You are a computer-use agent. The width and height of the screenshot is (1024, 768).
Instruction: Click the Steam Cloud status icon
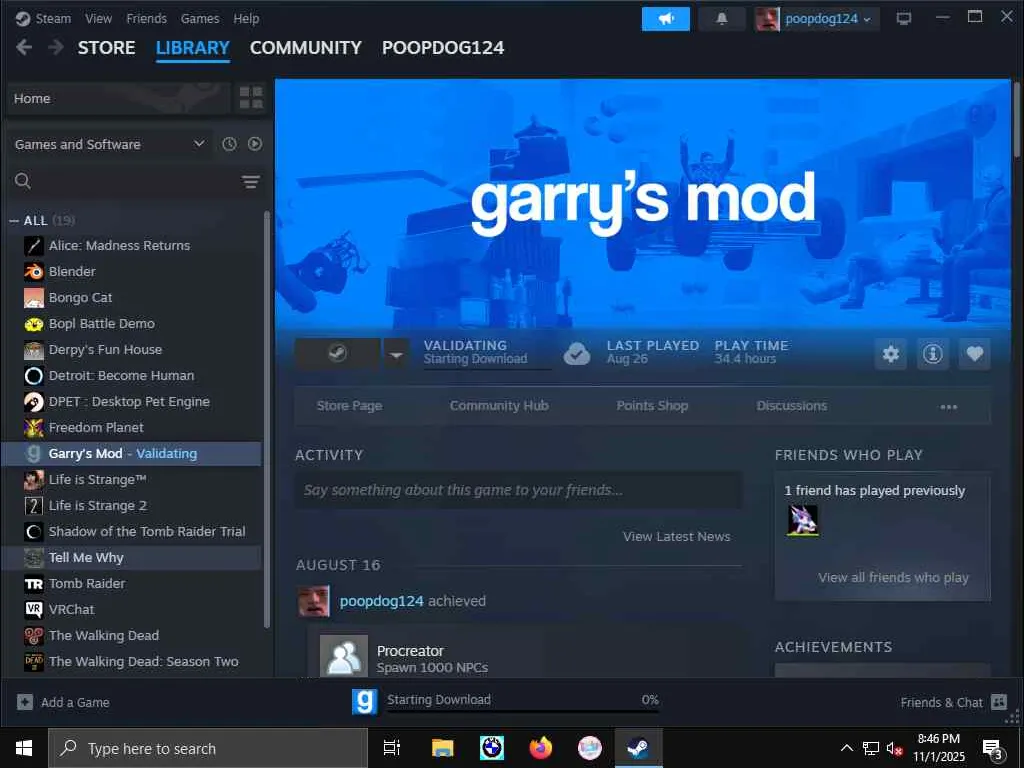(577, 354)
